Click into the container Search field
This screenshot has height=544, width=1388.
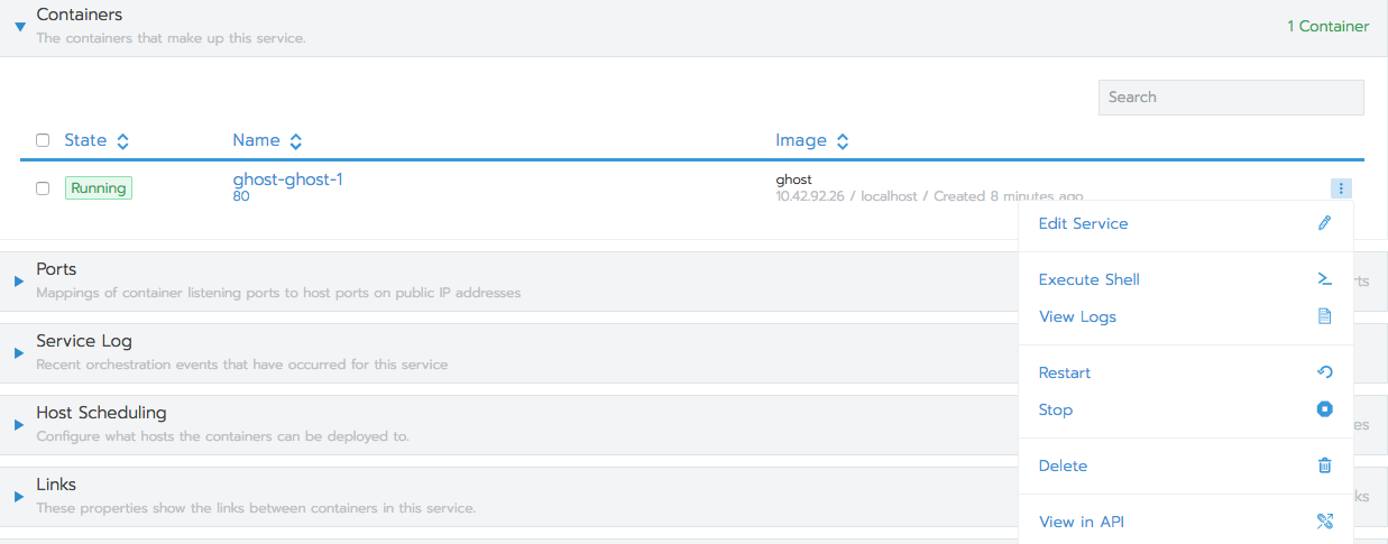click(x=1230, y=97)
